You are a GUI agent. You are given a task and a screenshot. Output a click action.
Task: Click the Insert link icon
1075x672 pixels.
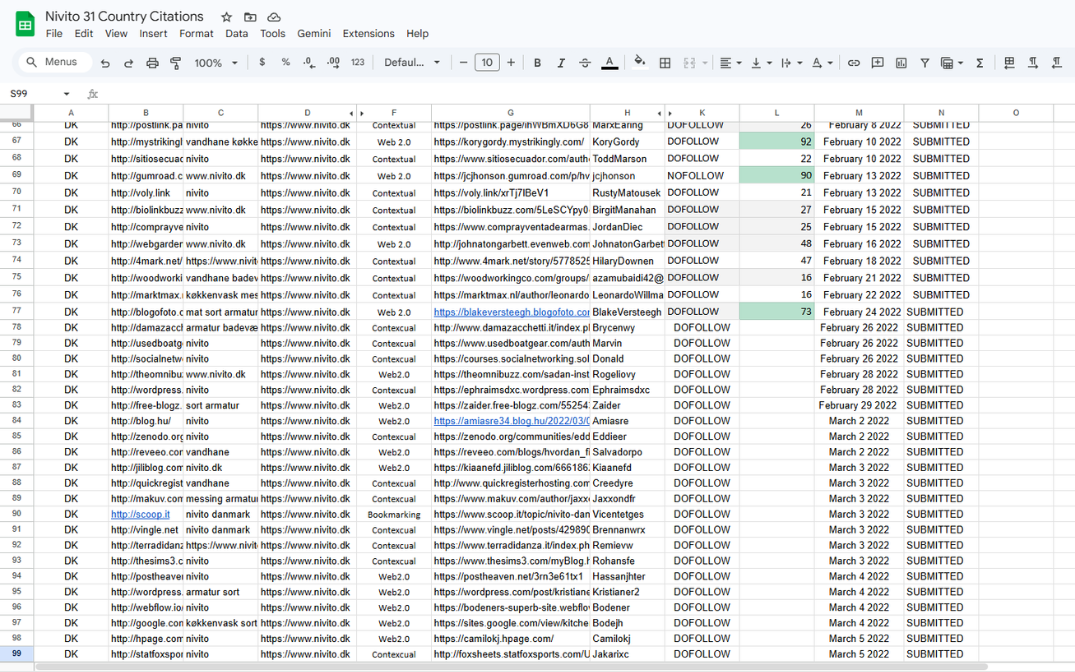coord(853,63)
